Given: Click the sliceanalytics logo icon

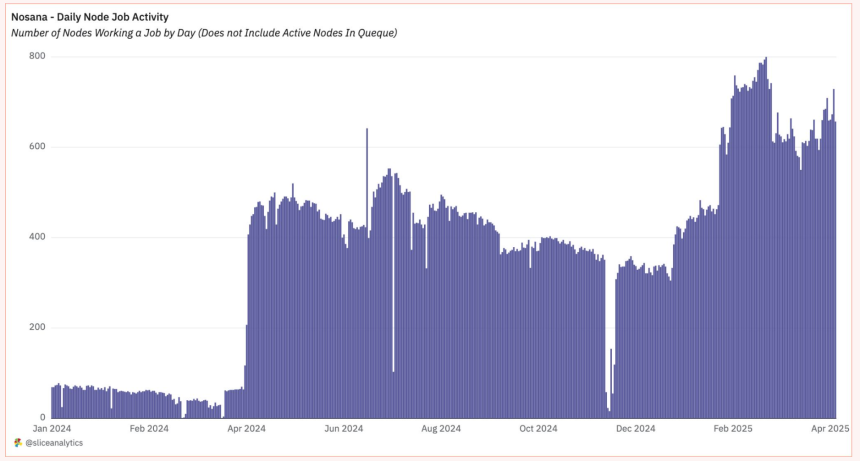Looking at the screenshot, I should tap(18, 443).
